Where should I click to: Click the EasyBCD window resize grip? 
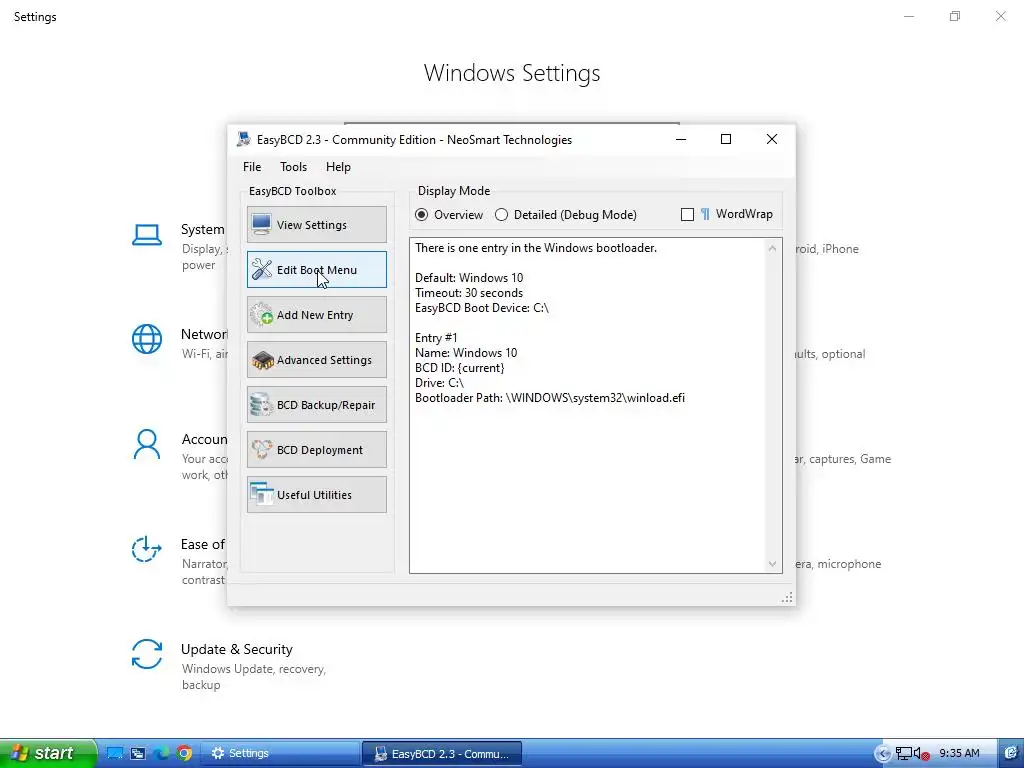pyautogui.click(x=787, y=598)
